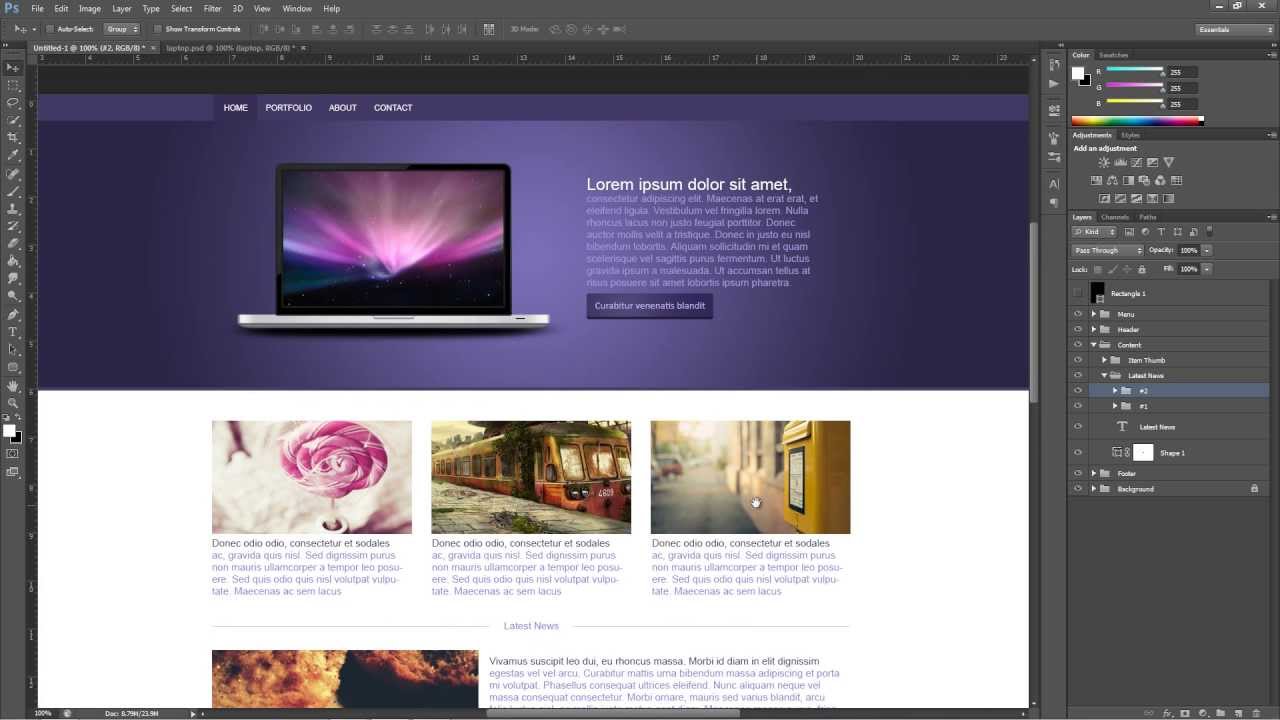Image resolution: width=1280 pixels, height=720 pixels.
Task: Open the Filter menu
Action: point(212,8)
